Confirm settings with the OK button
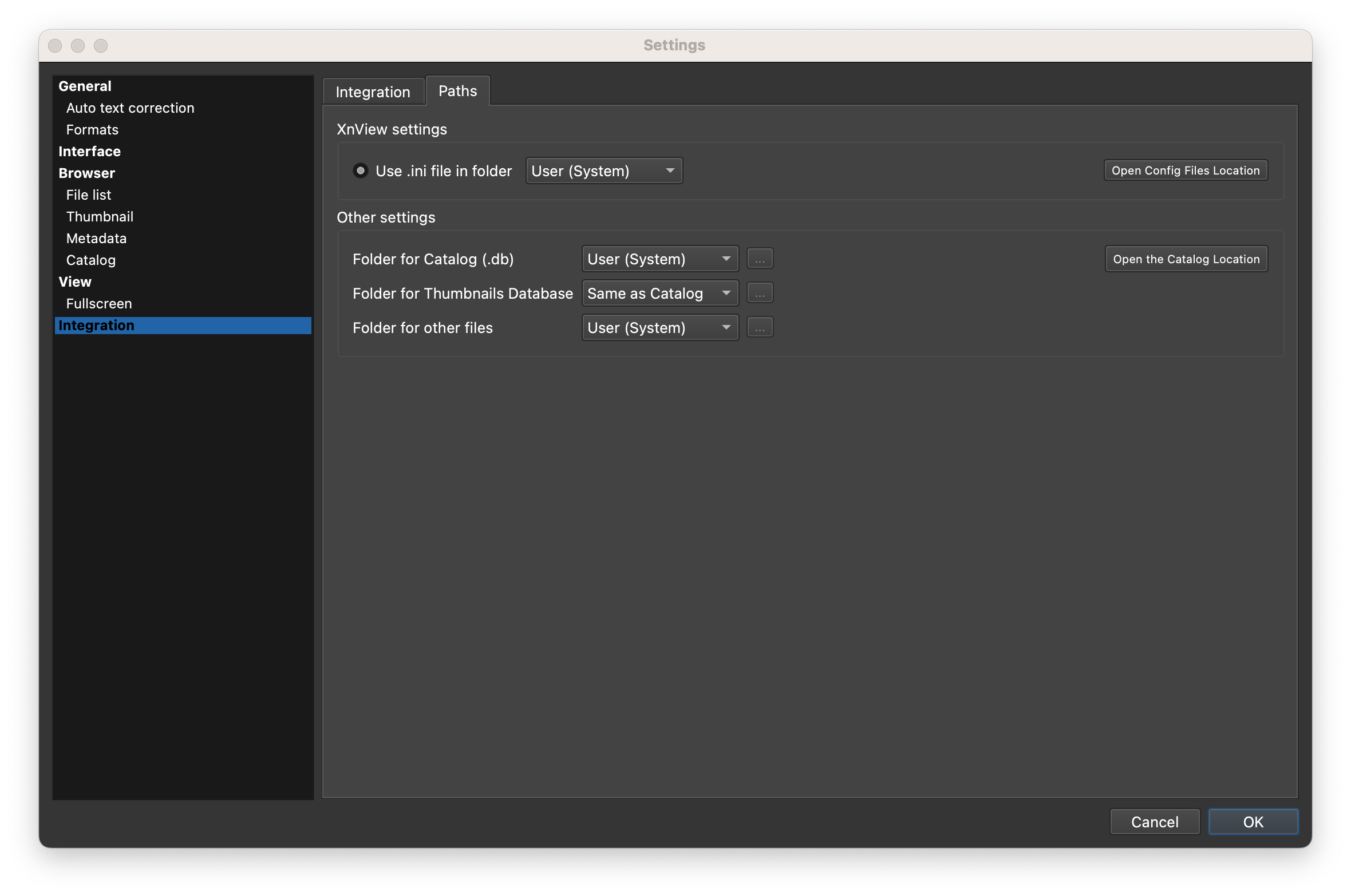 click(1253, 822)
